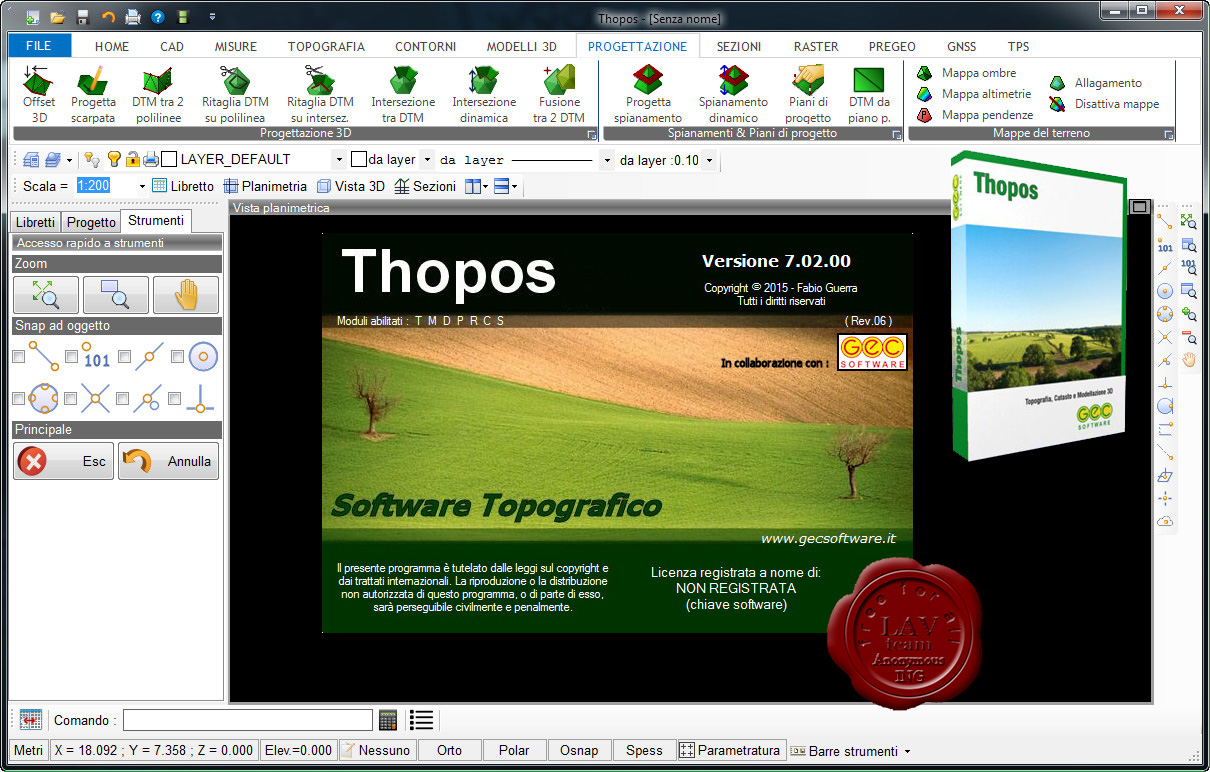The height and width of the screenshot is (772, 1210).
Task: Open the line width 'da layer :0.10' dropdown
Action: (709, 160)
